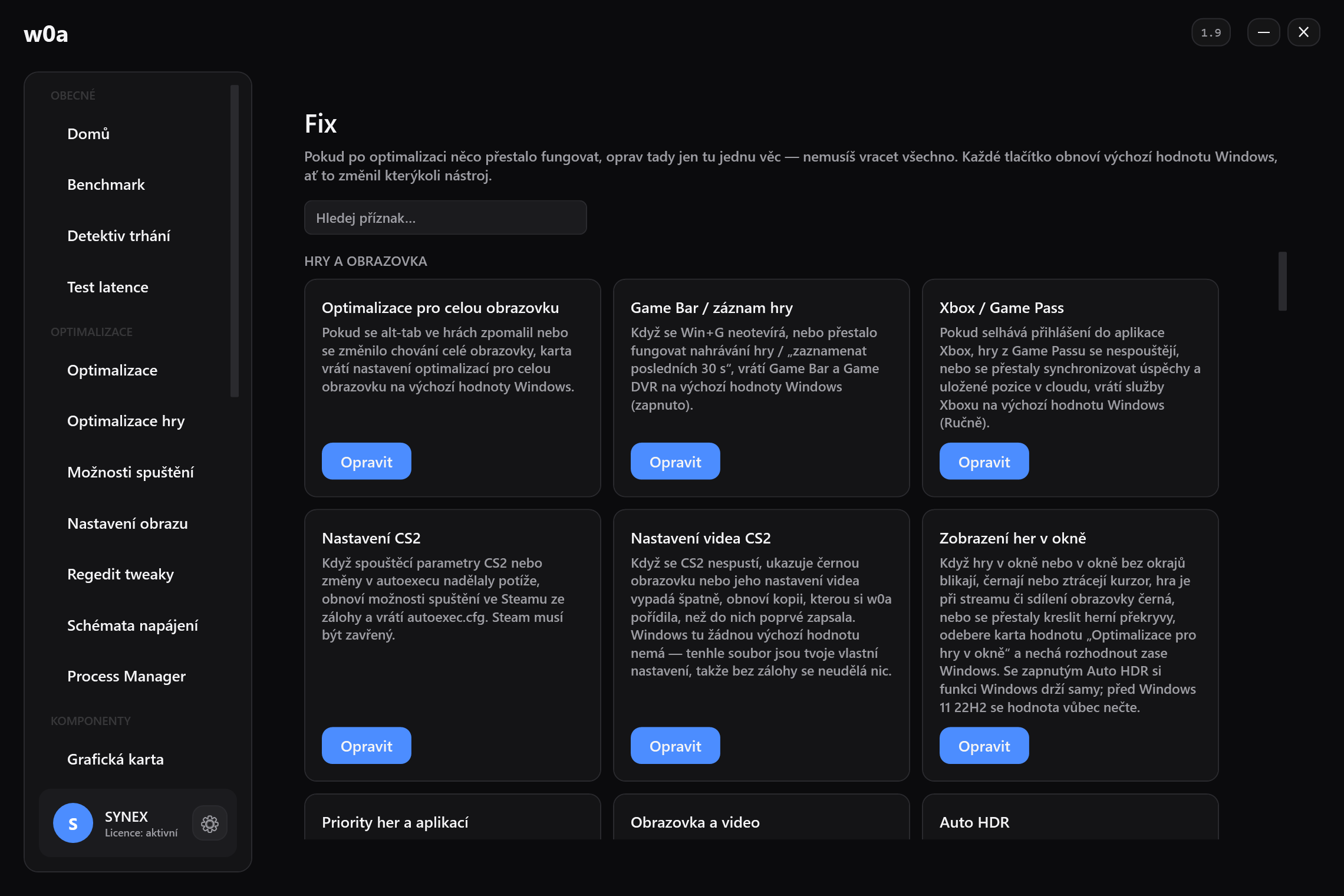This screenshot has width=1344, height=896.
Task: Click Opravit for Zobrazení her v okně
Action: click(984, 745)
